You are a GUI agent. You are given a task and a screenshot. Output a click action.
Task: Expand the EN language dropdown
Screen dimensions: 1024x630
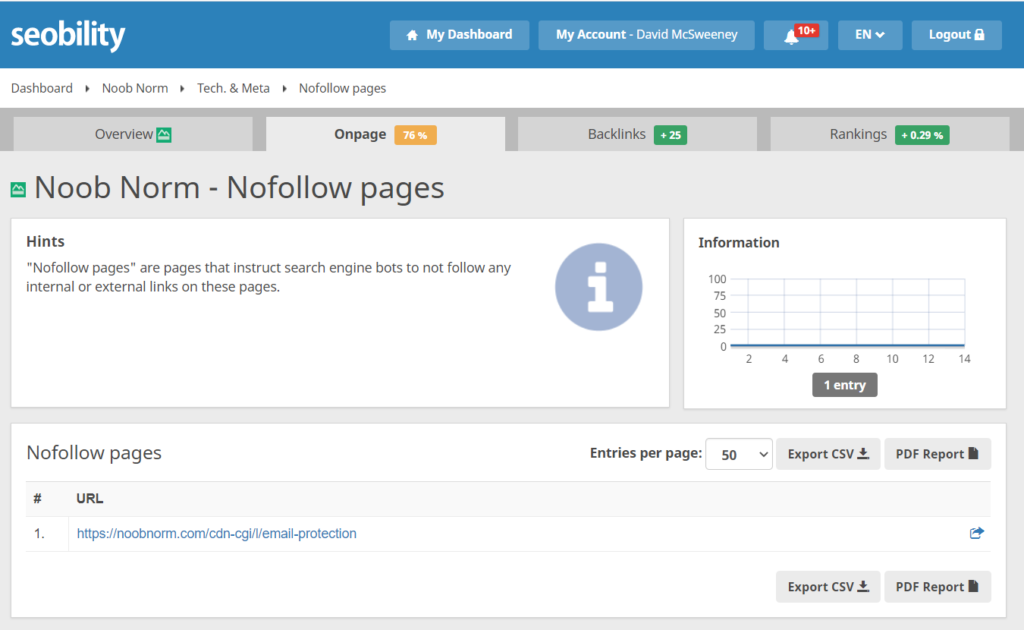point(869,35)
